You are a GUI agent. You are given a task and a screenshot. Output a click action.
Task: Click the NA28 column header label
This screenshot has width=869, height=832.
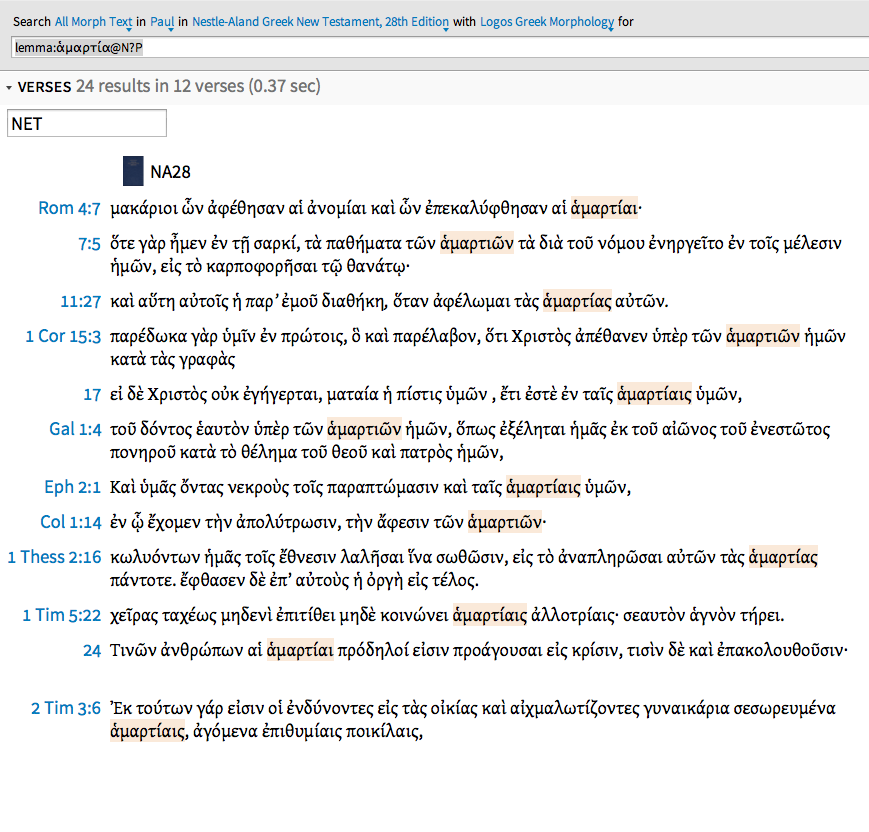pyautogui.click(x=170, y=172)
